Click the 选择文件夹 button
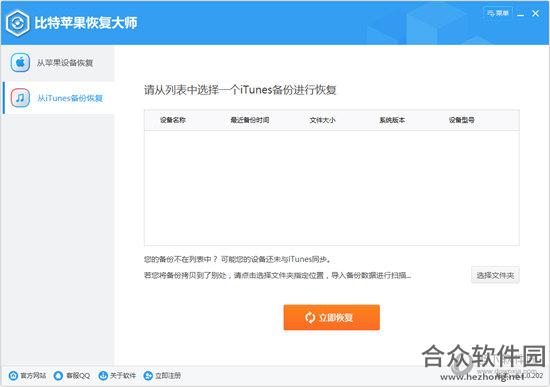The height and width of the screenshot is (387, 550). pos(495,275)
